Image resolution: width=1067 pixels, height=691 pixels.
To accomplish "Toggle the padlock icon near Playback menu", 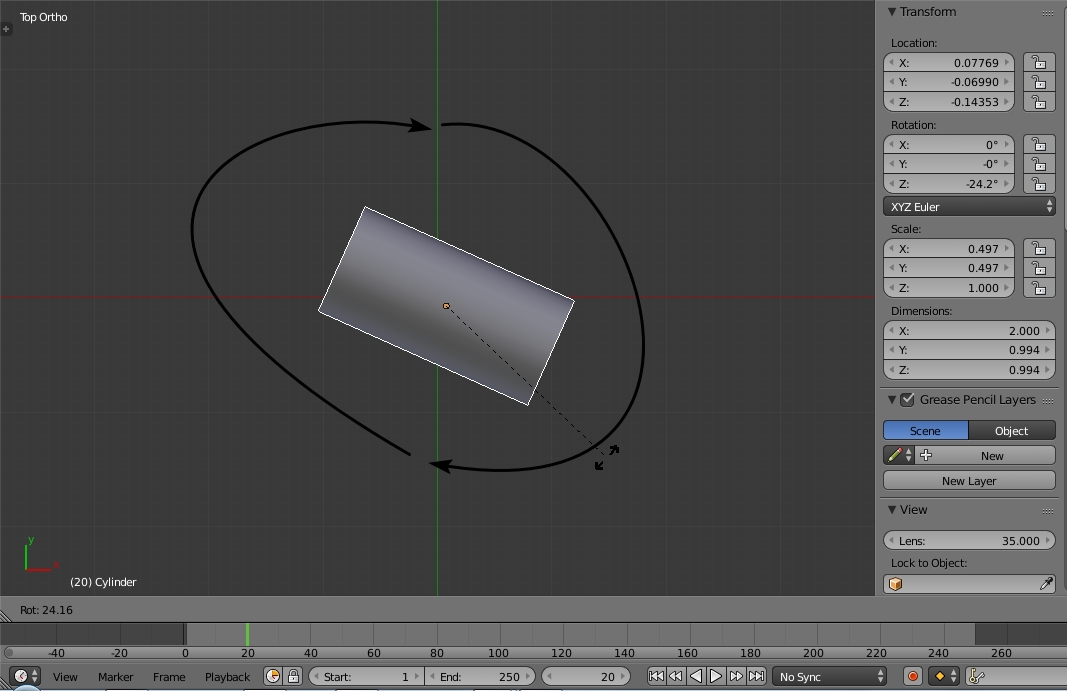I will coord(293,676).
